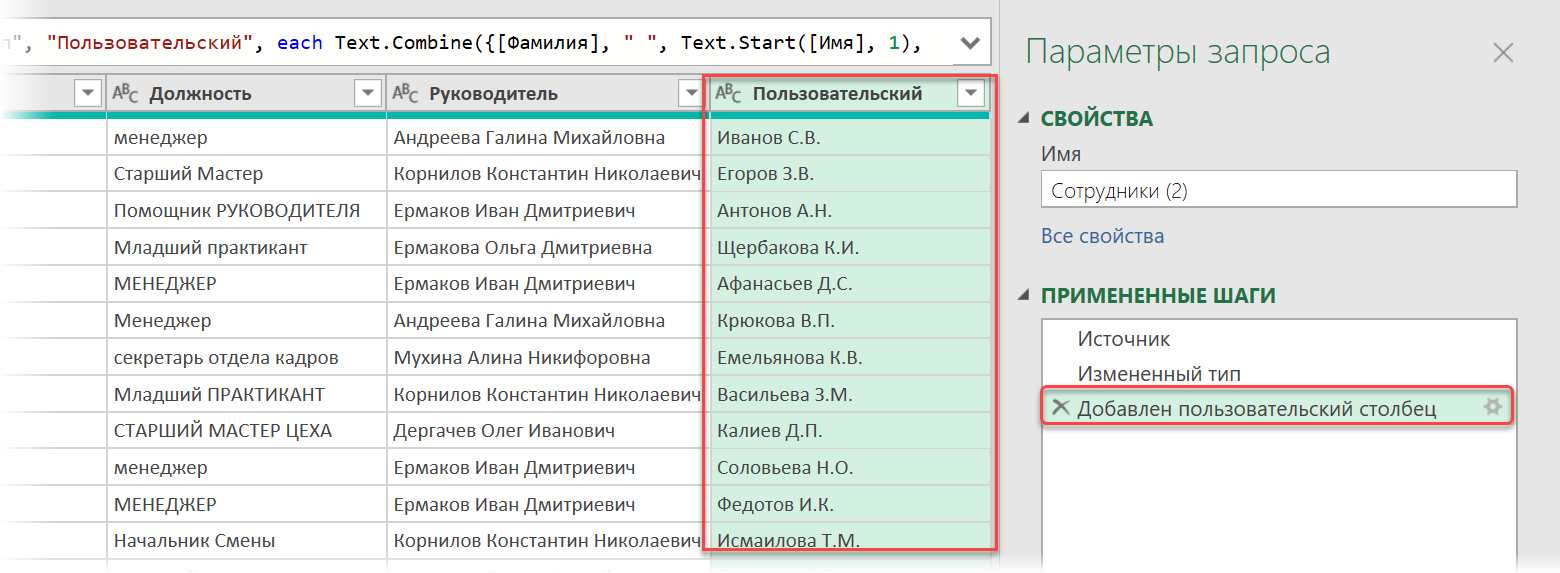Select Должность column header
Image resolution: width=1560 pixels, height=573 pixels.
coord(246,93)
